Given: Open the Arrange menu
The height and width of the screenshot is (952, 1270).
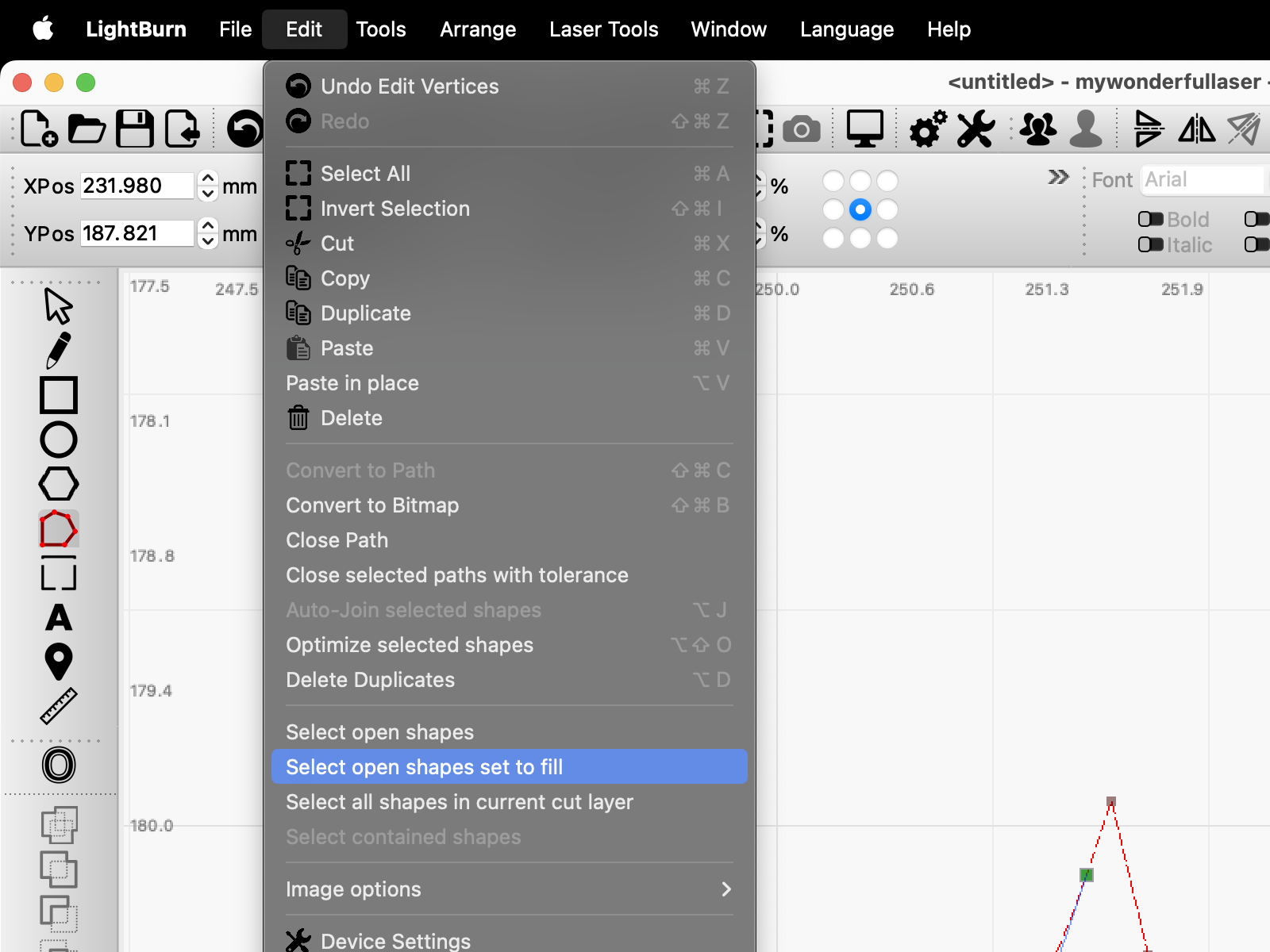Looking at the screenshot, I should 477,29.
